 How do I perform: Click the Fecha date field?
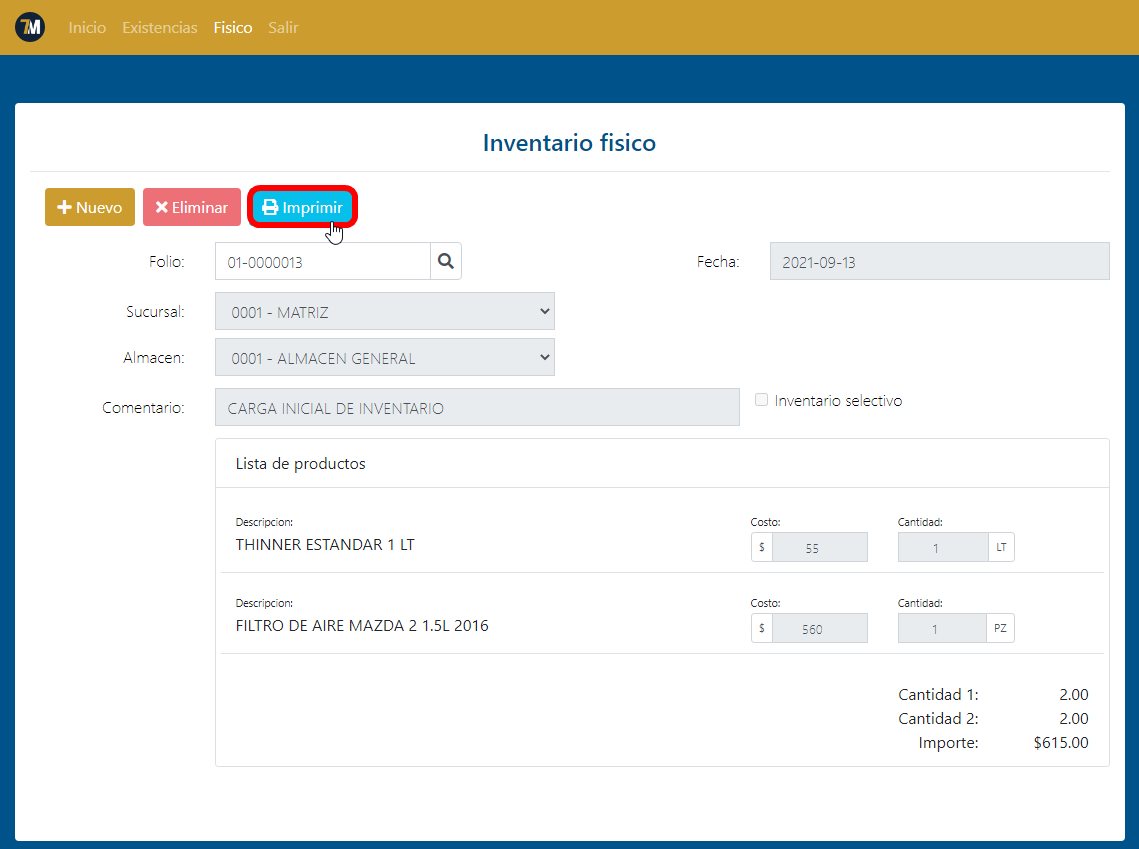[939, 262]
